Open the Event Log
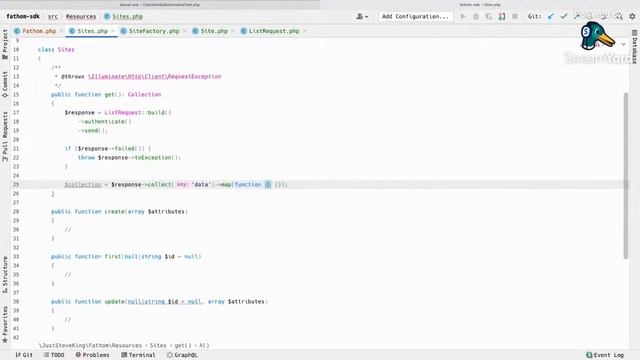 pos(605,355)
